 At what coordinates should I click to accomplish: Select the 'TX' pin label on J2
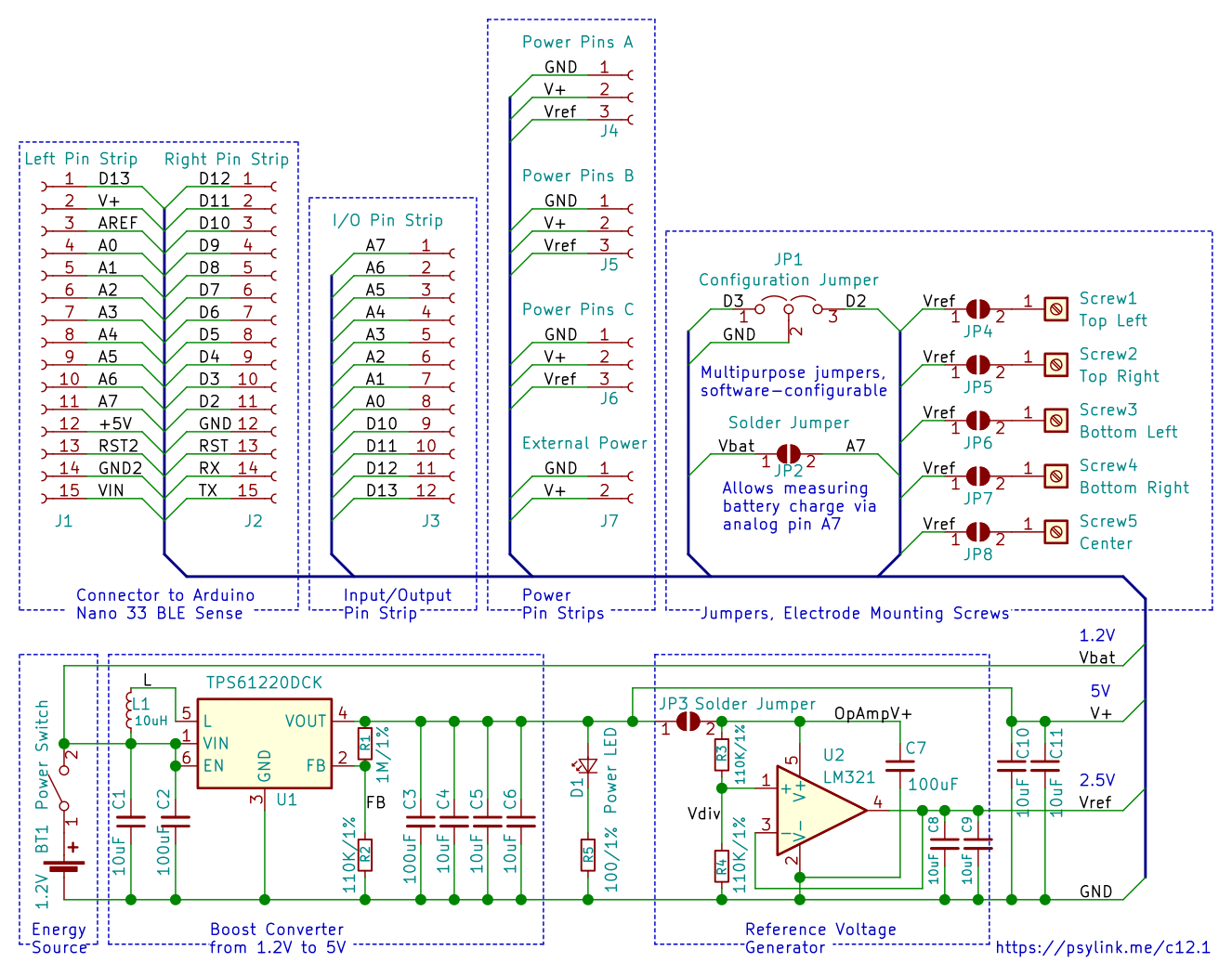point(207,490)
